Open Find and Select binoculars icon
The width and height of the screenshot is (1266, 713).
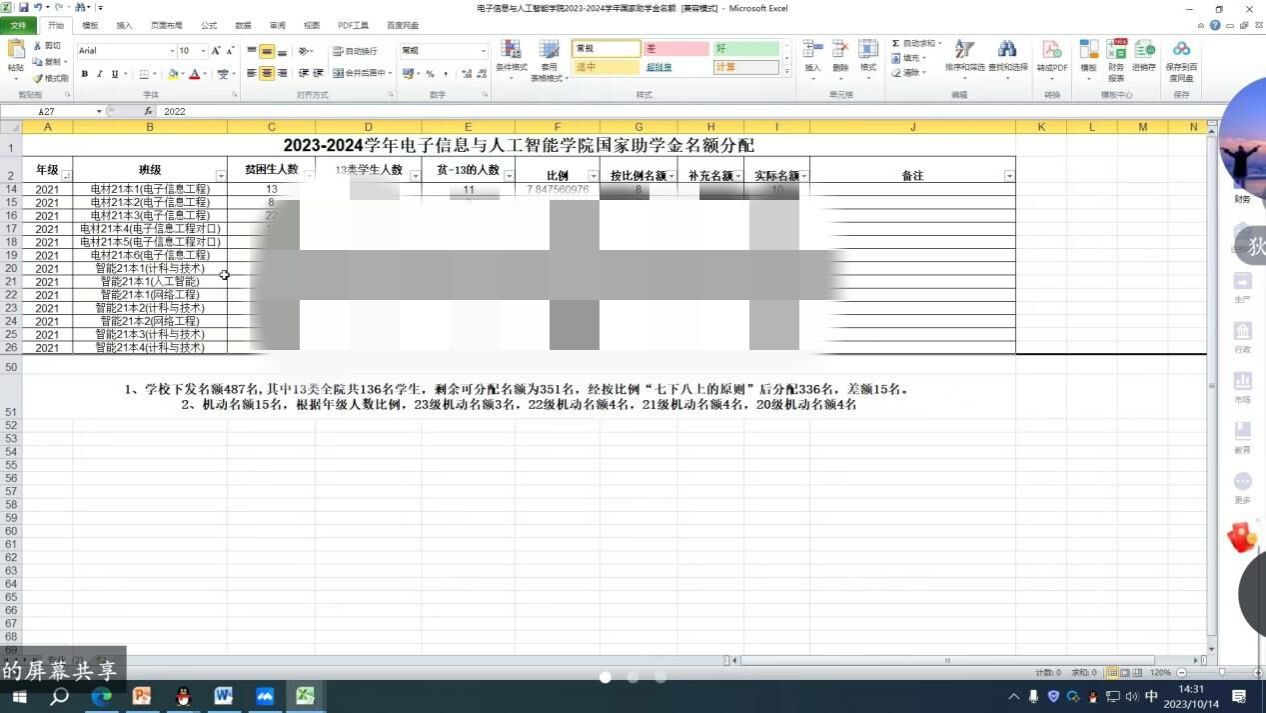click(x=1007, y=57)
